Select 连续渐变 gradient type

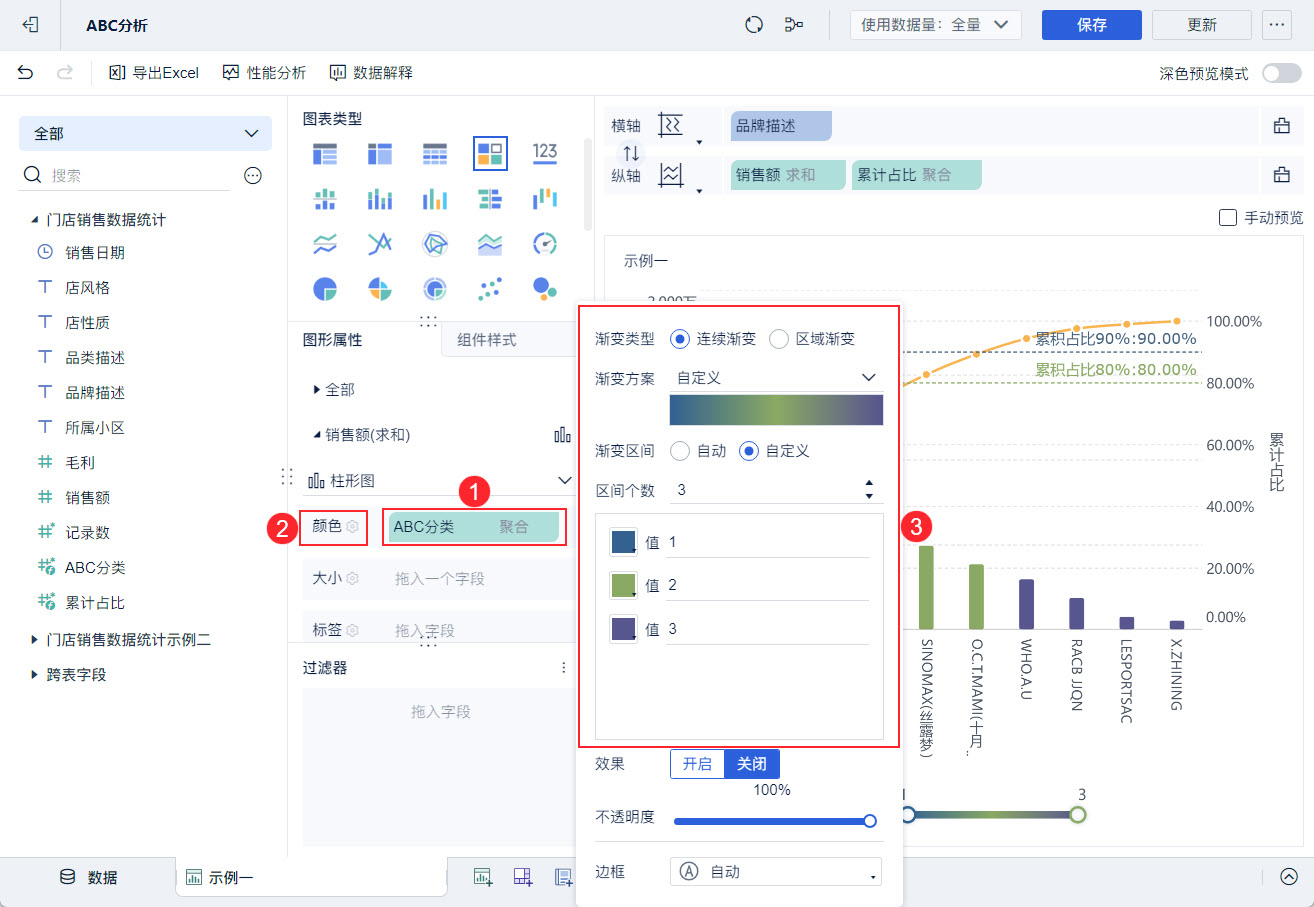pyautogui.click(x=680, y=339)
